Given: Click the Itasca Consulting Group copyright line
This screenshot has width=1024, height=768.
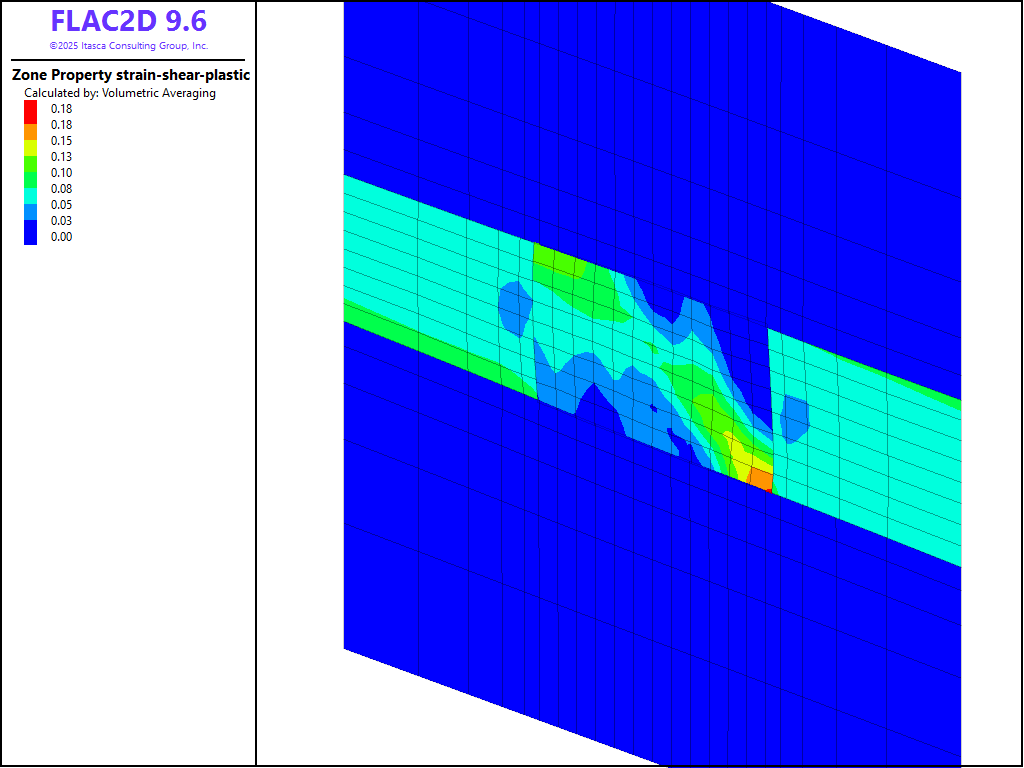Looking at the screenshot, I should coord(128,46).
